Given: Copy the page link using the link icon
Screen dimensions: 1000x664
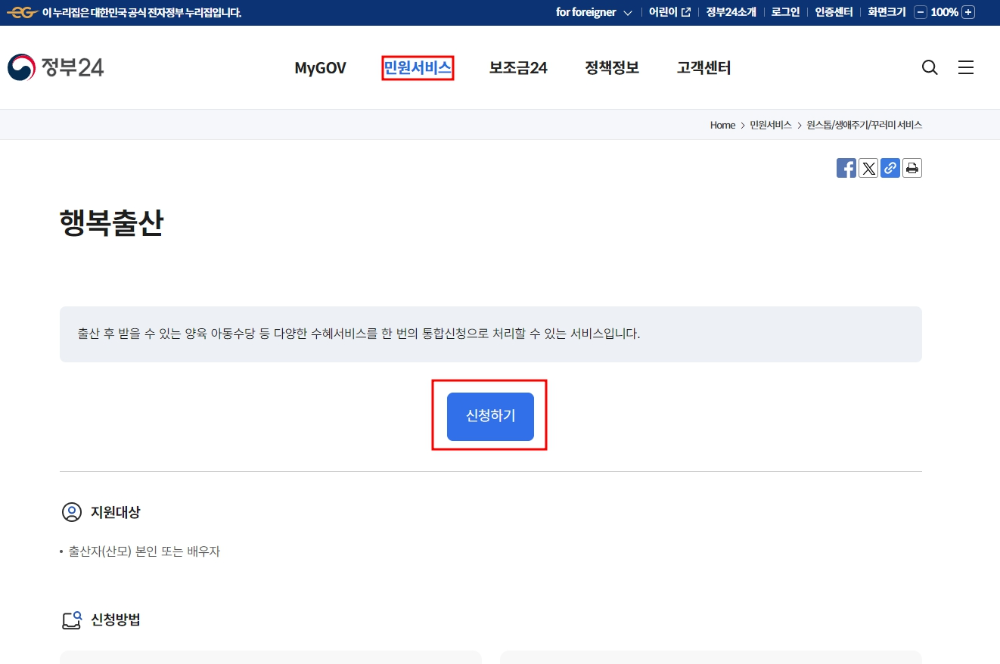Looking at the screenshot, I should click(x=890, y=168).
